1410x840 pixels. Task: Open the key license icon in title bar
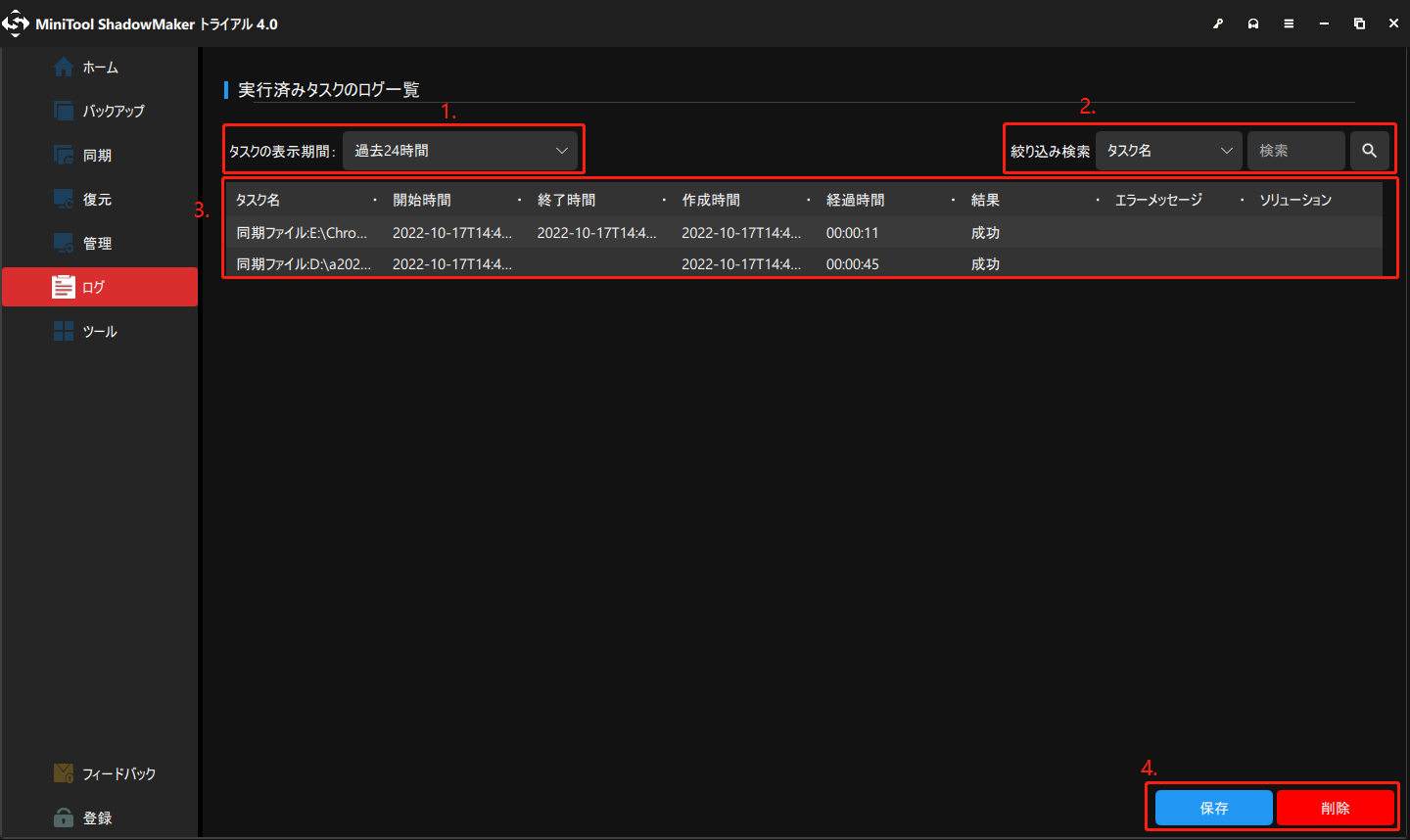pos(1218,23)
